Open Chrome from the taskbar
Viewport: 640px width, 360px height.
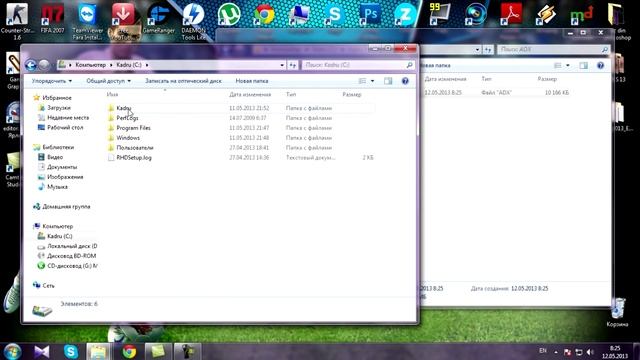click(129, 351)
